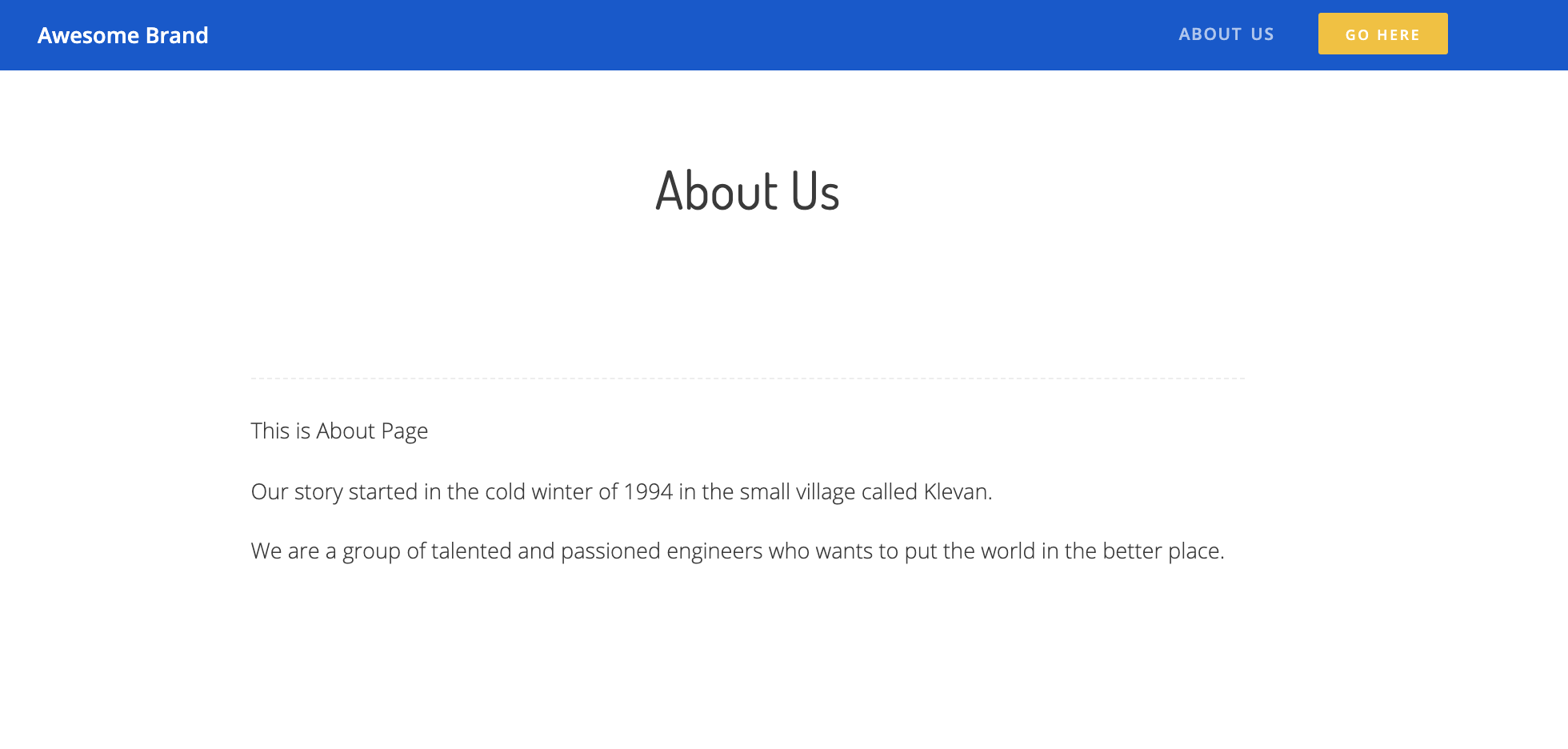The height and width of the screenshot is (749, 1568).
Task: Click the word "talented" in last sentence
Action: pos(471,551)
